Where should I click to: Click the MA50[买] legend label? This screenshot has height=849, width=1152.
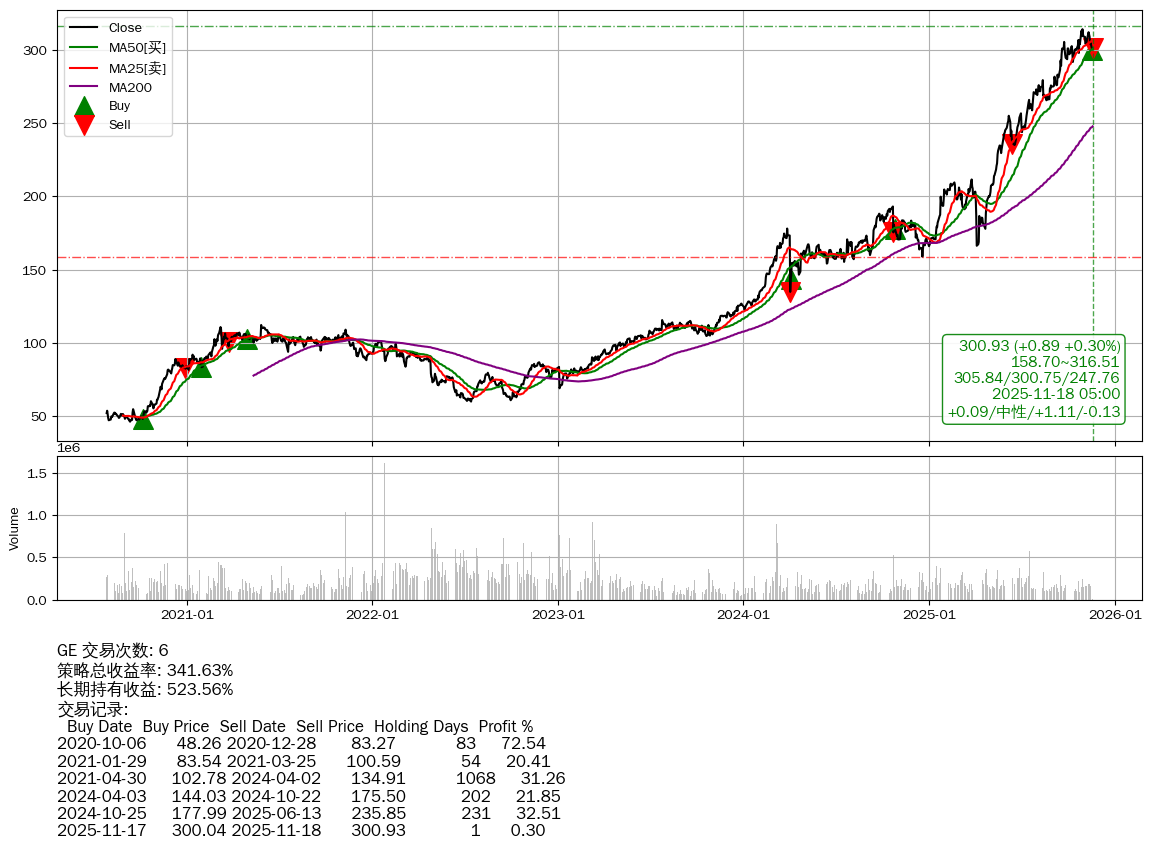click(137, 47)
